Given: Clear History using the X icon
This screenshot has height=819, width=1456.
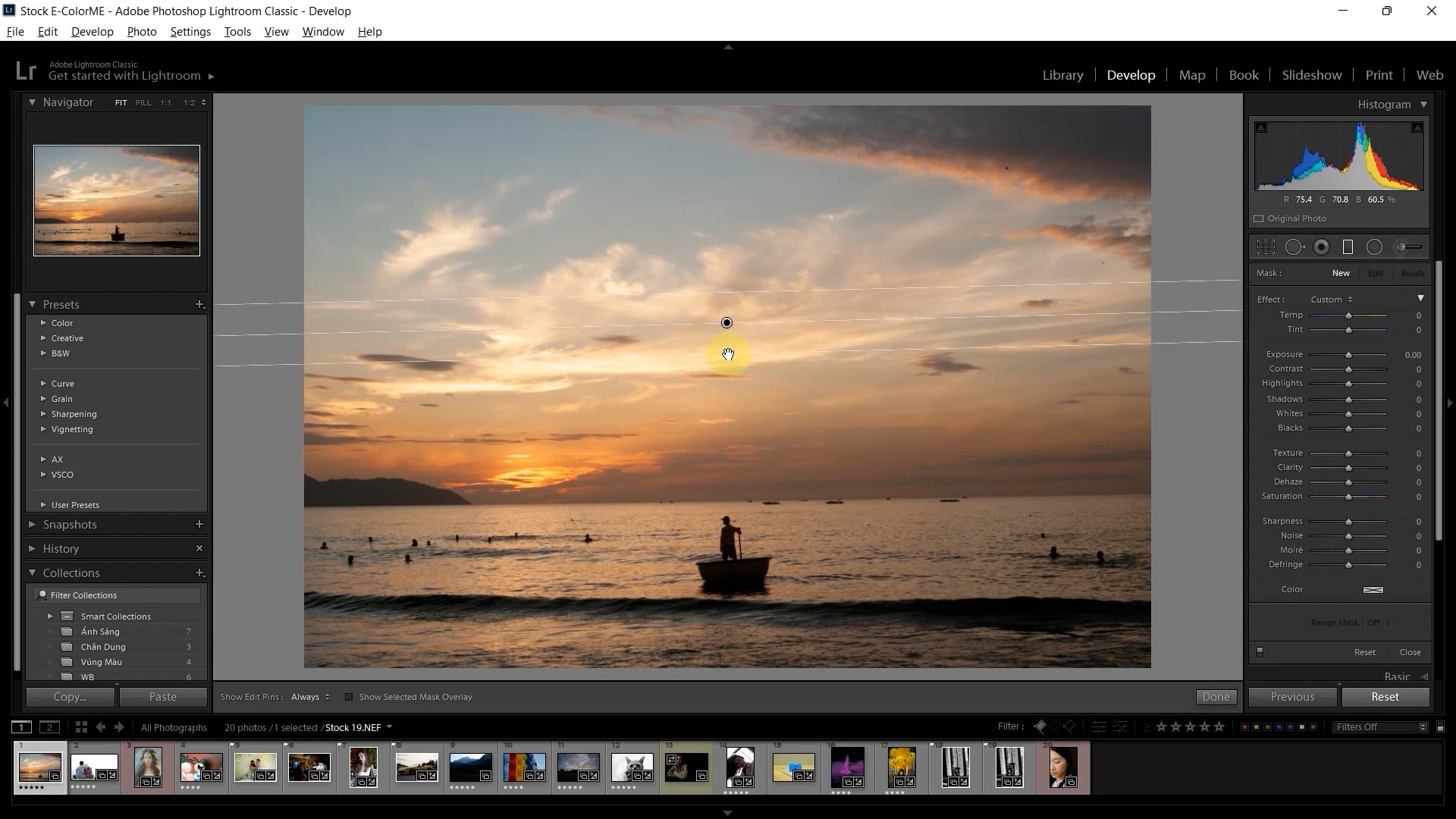Looking at the screenshot, I should (199, 548).
